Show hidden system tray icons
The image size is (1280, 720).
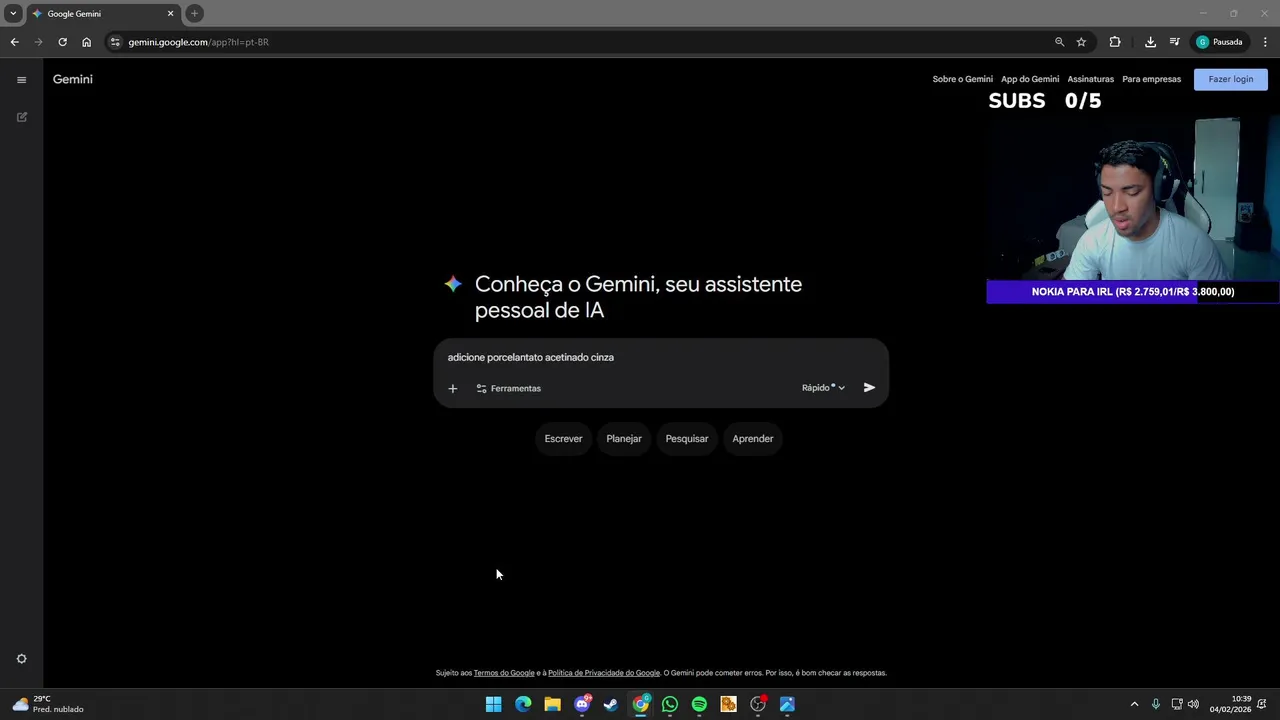point(1134,704)
